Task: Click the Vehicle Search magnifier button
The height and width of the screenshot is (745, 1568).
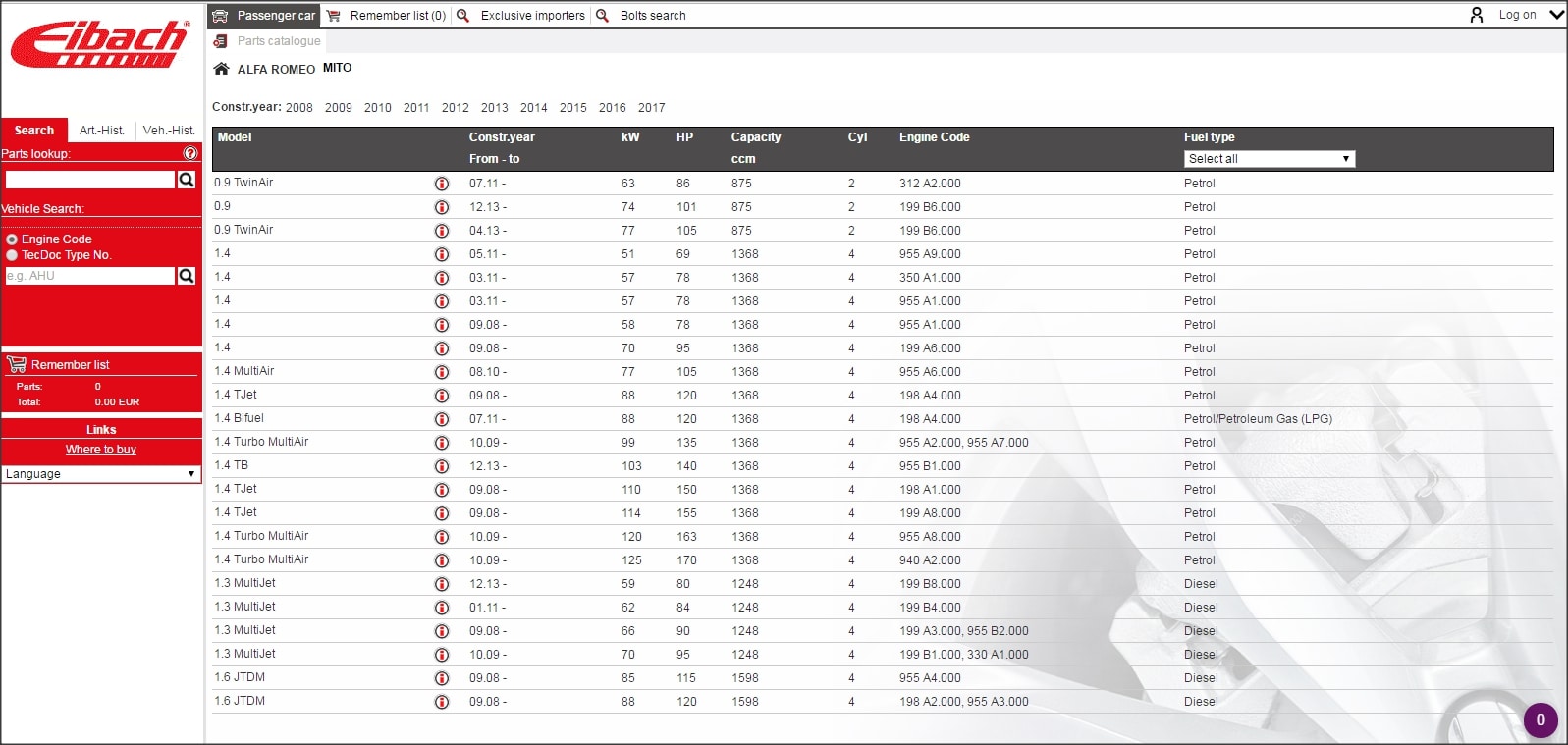Action: (187, 276)
